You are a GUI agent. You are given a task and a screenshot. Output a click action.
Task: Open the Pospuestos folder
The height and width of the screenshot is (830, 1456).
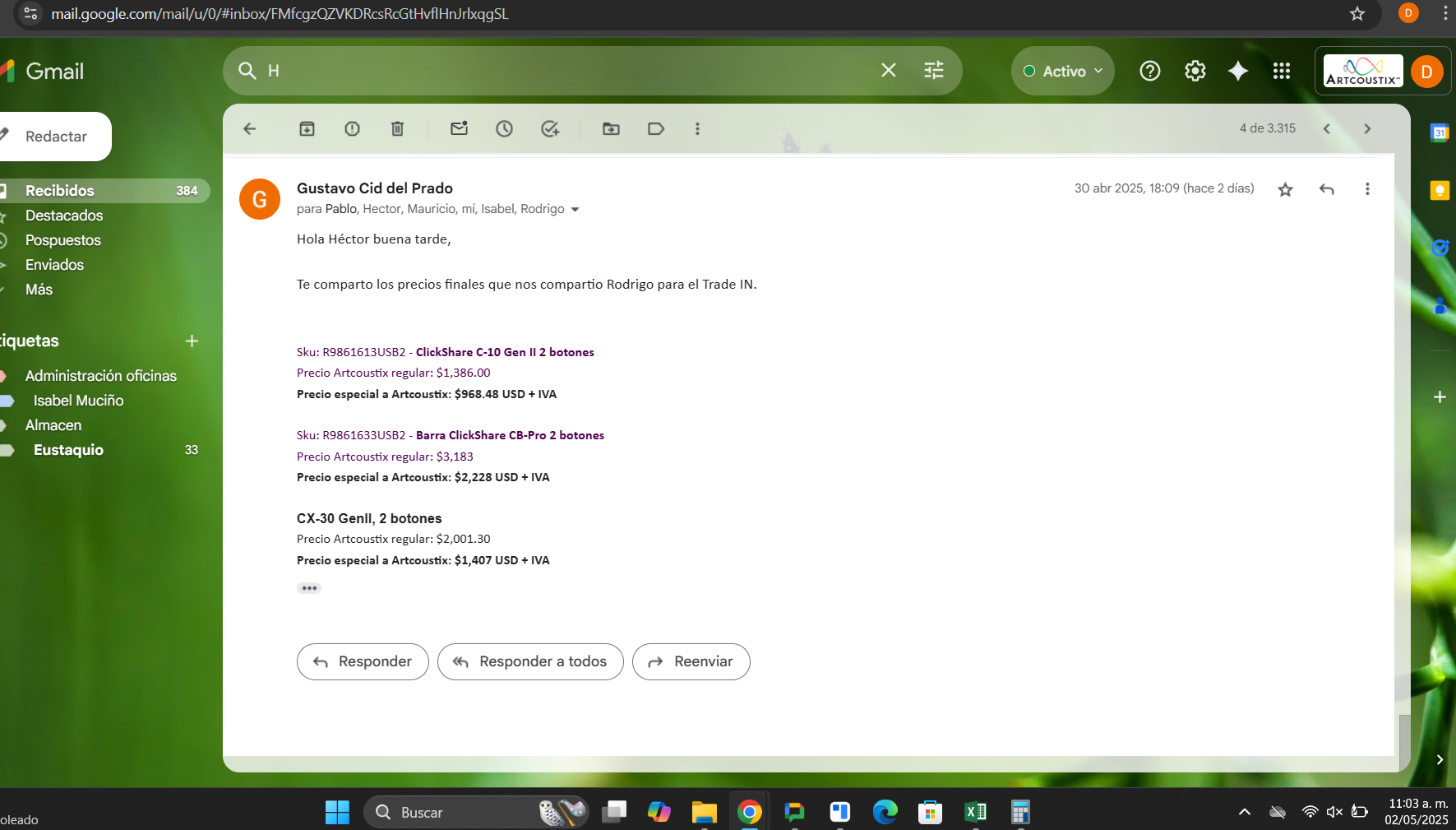click(x=63, y=240)
